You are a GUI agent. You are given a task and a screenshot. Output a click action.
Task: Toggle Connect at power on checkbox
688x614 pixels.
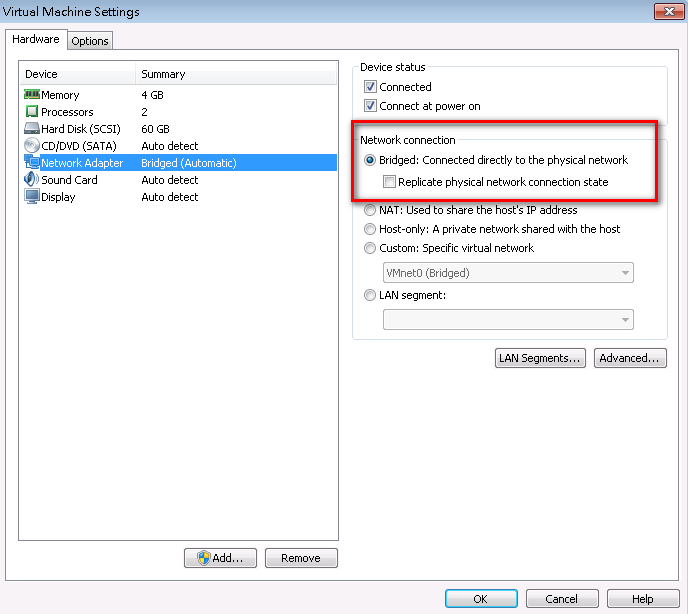(370, 106)
